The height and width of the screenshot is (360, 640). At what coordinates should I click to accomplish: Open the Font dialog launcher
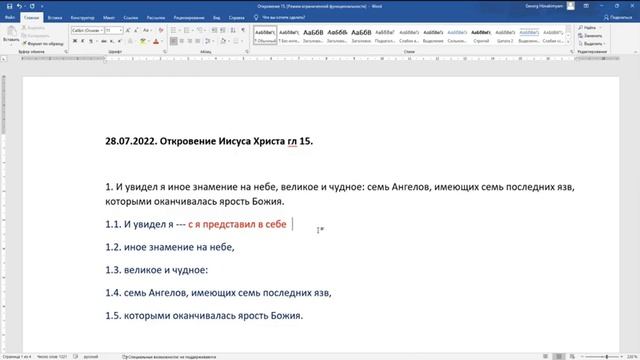165,52
